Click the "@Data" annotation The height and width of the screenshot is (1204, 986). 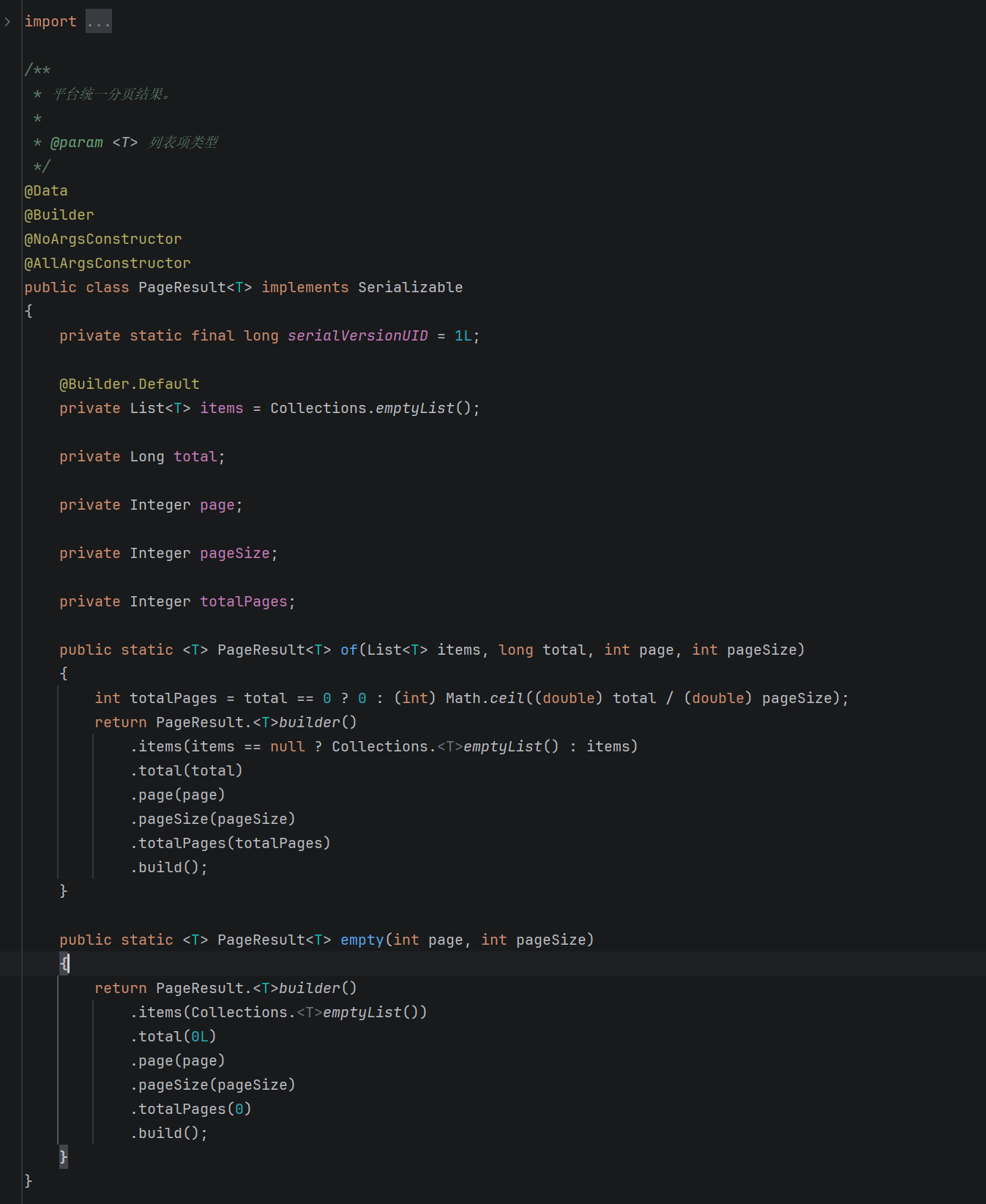[46, 191]
